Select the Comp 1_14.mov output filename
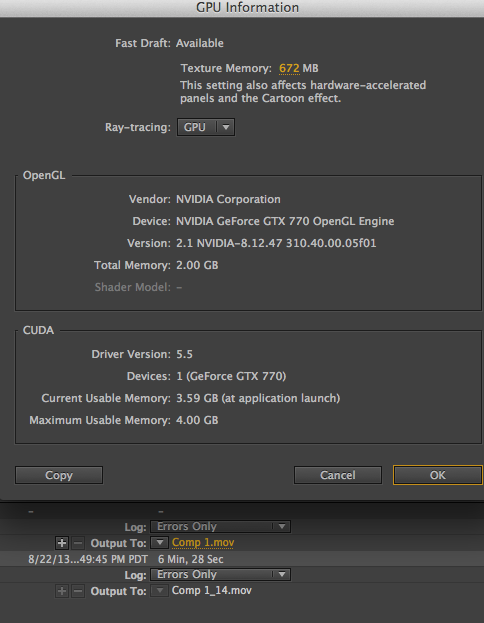The height and width of the screenshot is (623, 484). click(x=211, y=590)
